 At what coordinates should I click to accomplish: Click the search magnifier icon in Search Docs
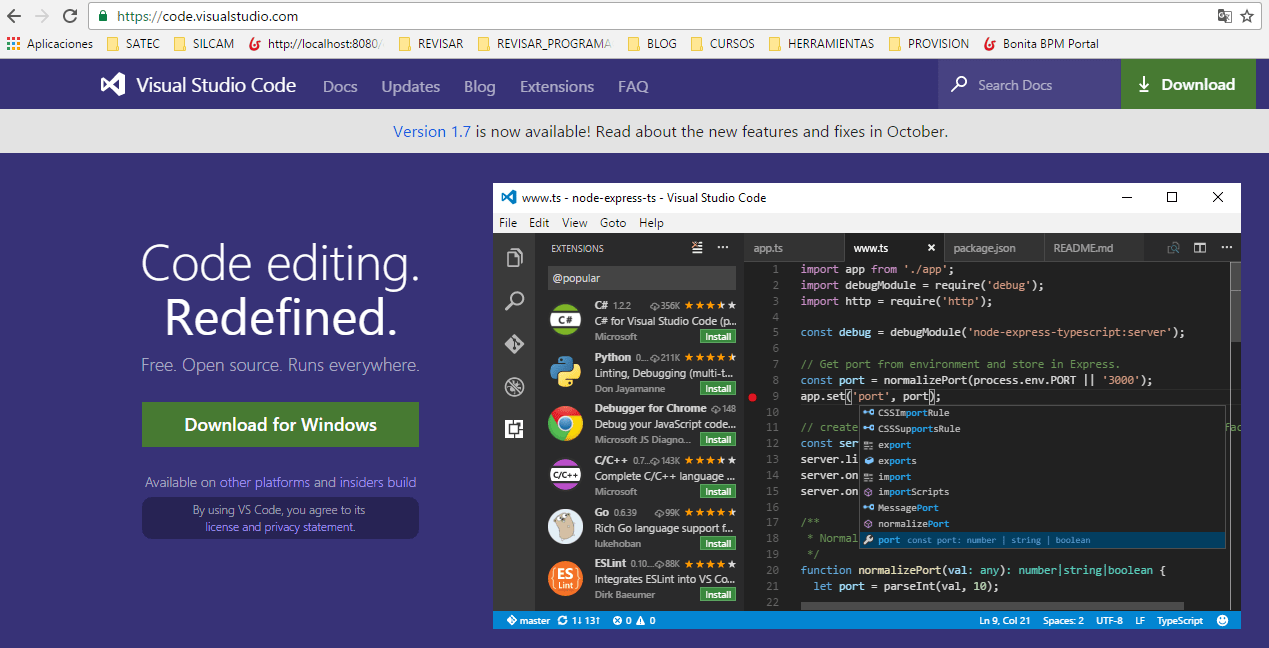coord(959,85)
